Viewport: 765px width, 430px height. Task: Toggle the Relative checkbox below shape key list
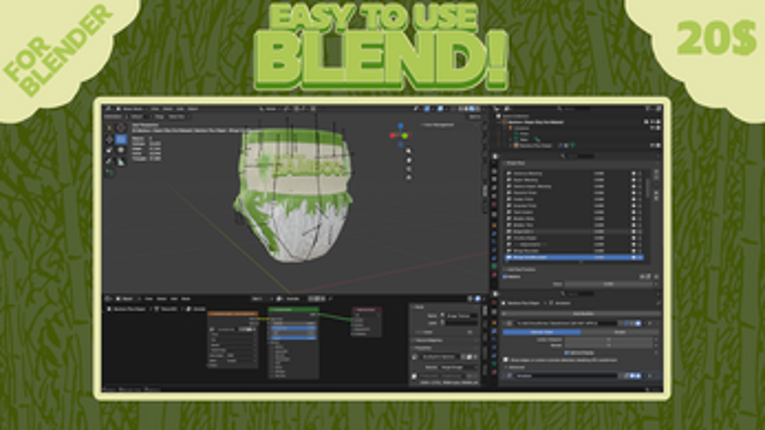(506, 277)
